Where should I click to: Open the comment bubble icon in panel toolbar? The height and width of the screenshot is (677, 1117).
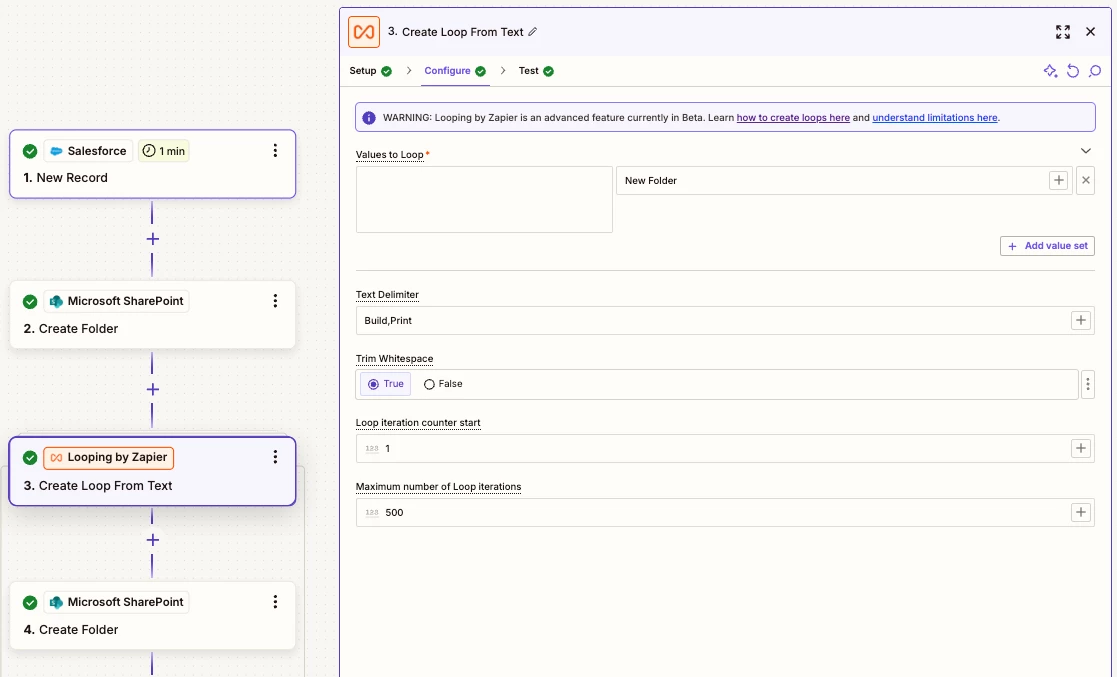click(x=1095, y=71)
